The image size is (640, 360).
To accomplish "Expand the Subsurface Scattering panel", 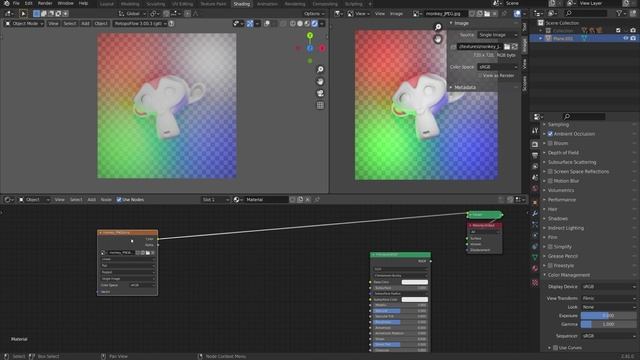I will point(571,162).
